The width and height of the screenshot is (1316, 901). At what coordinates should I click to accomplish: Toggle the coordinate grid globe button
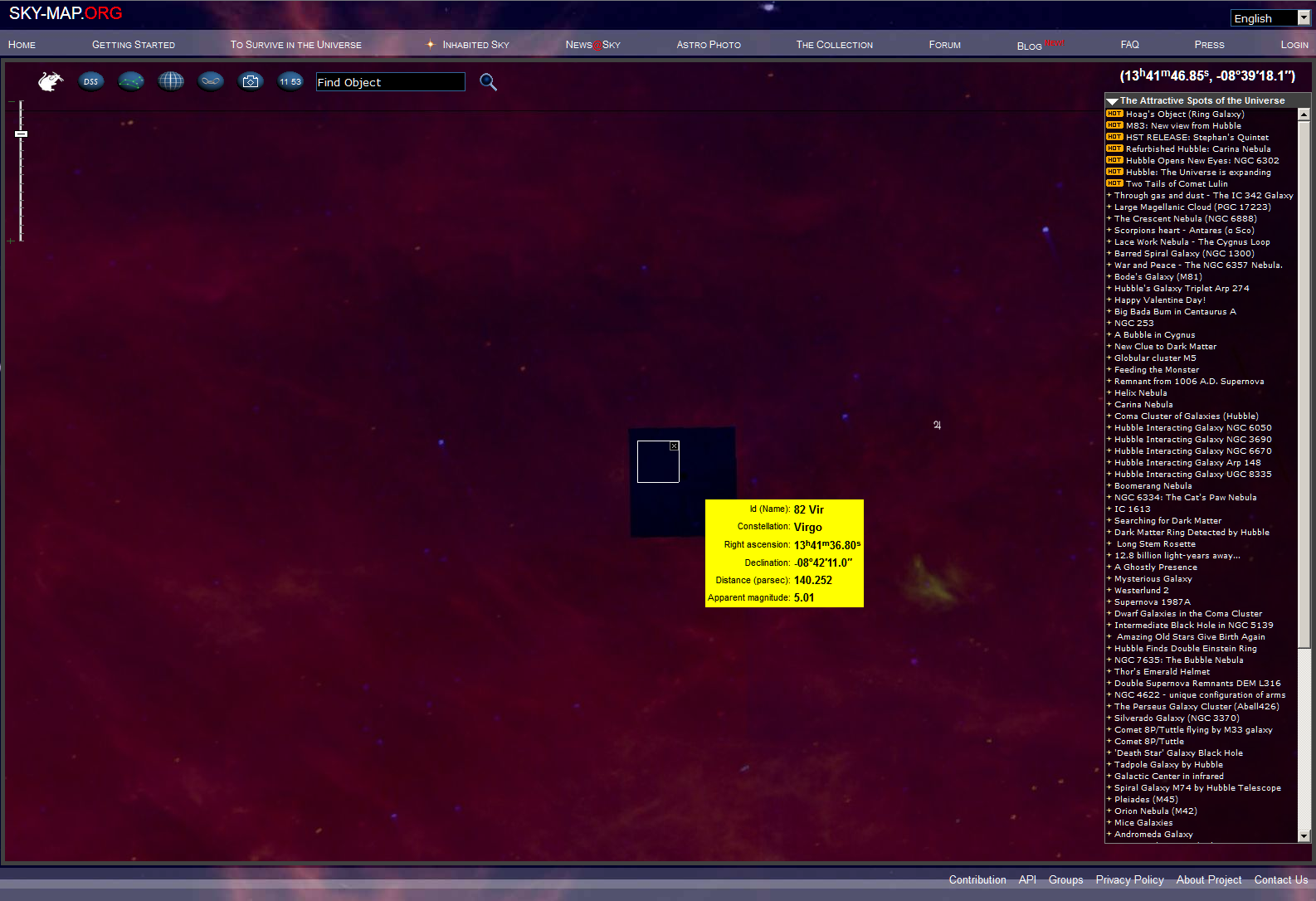pos(171,81)
